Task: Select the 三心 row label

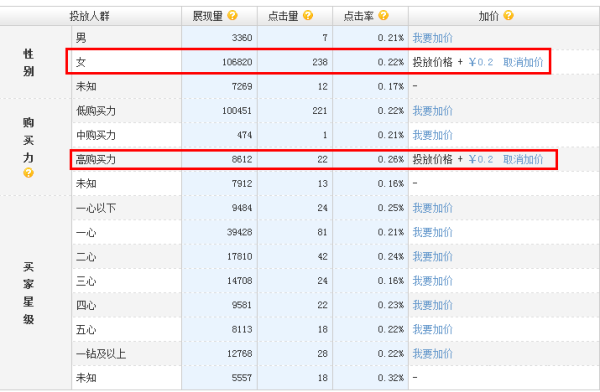Action: [86, 281]
